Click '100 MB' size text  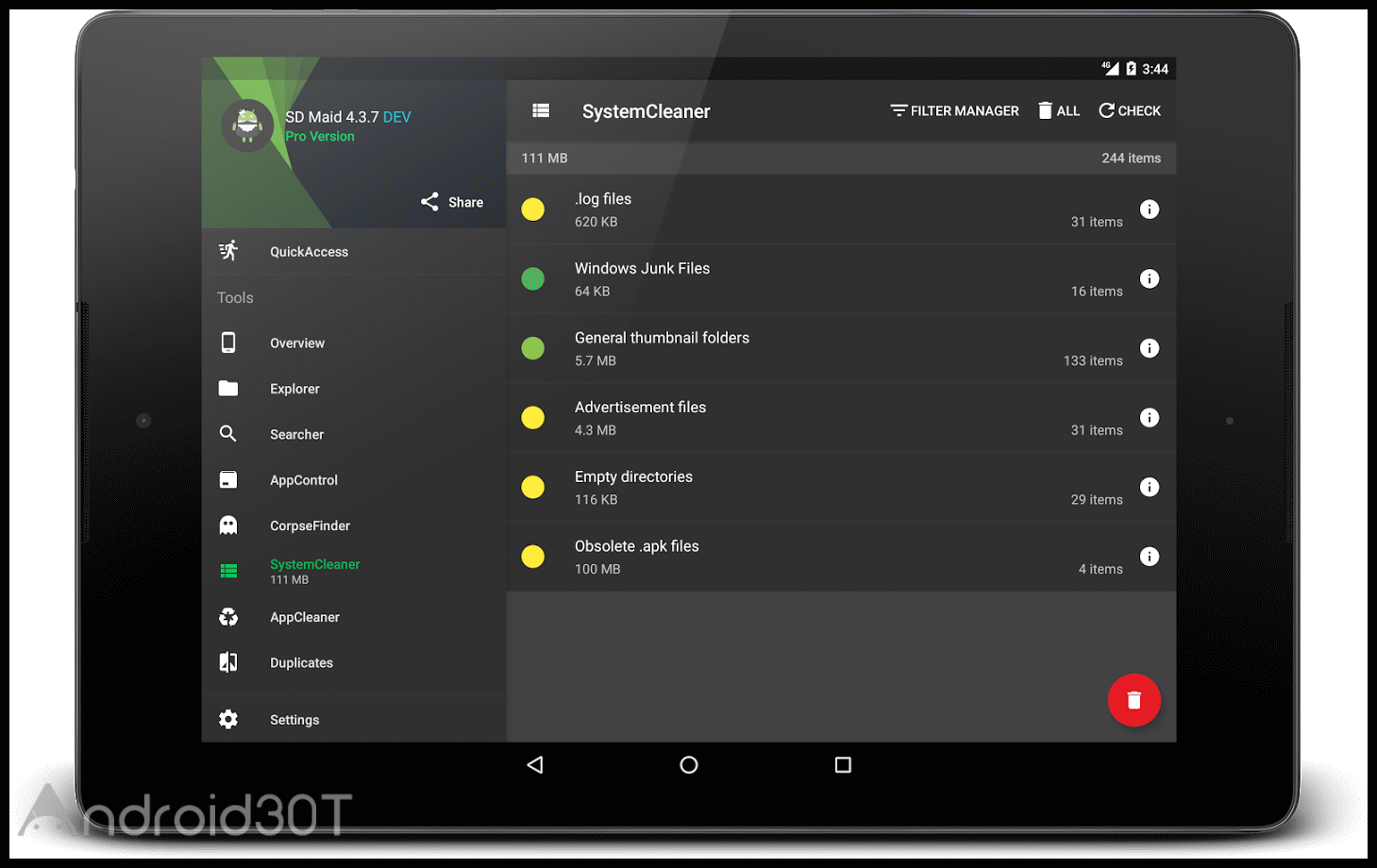click(597, 569)
